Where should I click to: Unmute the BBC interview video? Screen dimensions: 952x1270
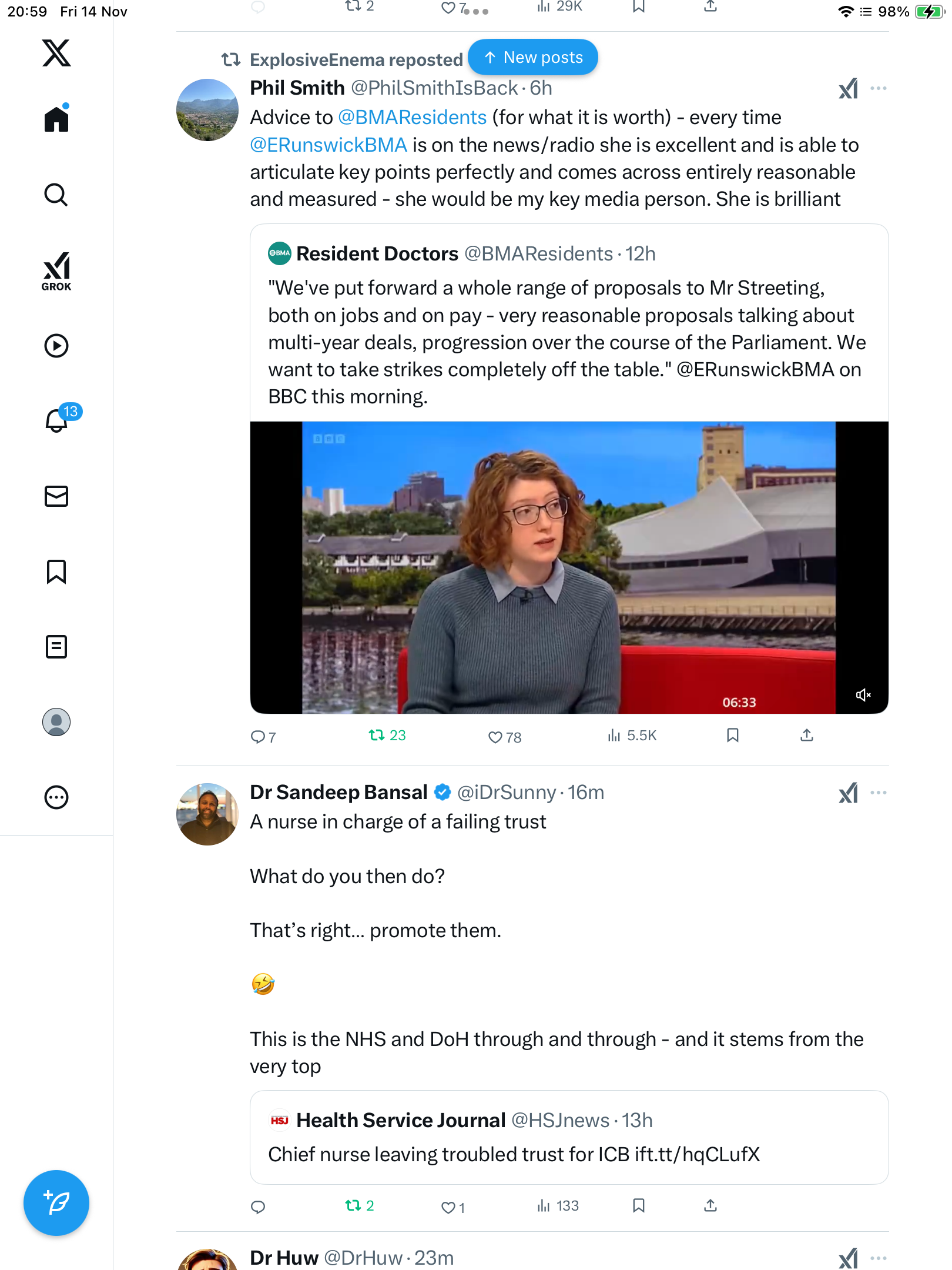click(x=863, y=695)
